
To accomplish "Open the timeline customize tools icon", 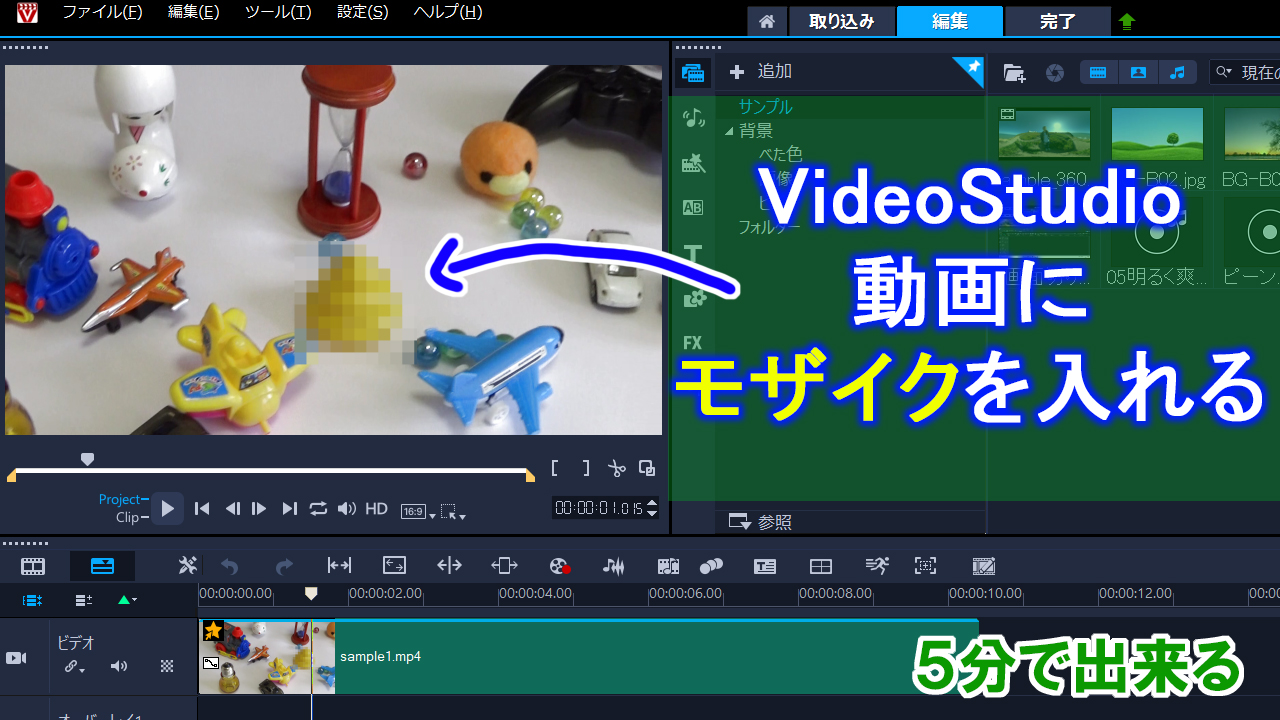I will point(187,566).
